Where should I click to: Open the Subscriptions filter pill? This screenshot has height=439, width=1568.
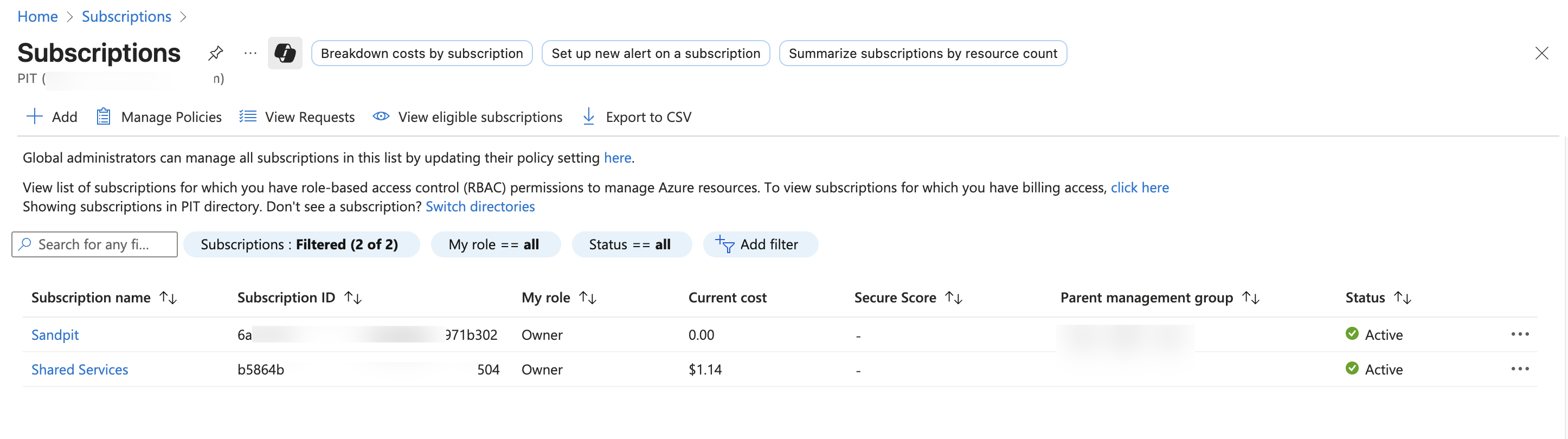[301, 244]
